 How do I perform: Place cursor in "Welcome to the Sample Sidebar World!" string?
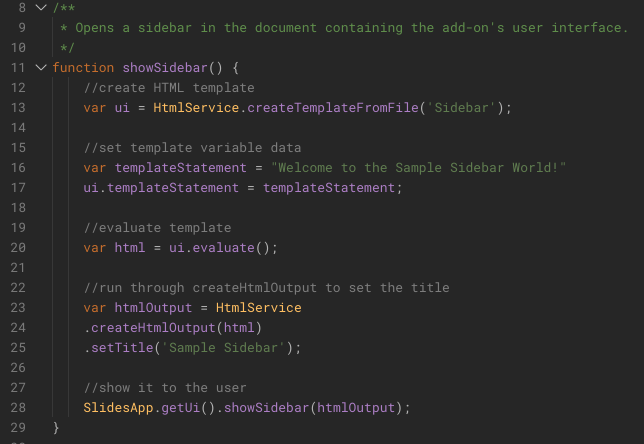tap(418, 168)
